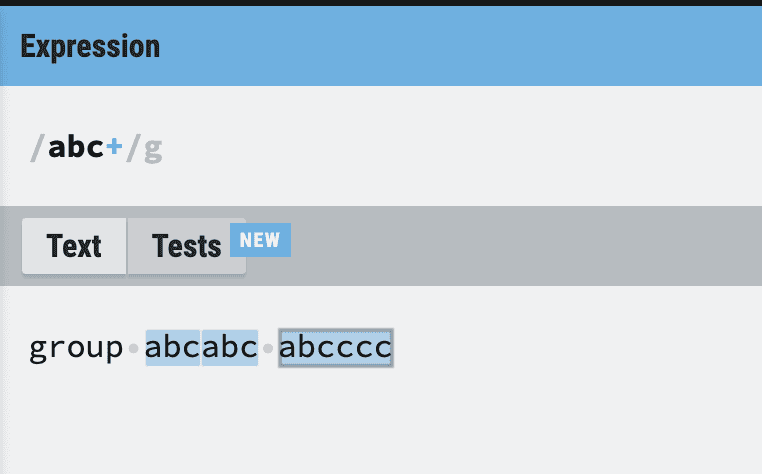Click the space dot after group
The width and height of the screenshot is (762, 474).
click(133, 348)
